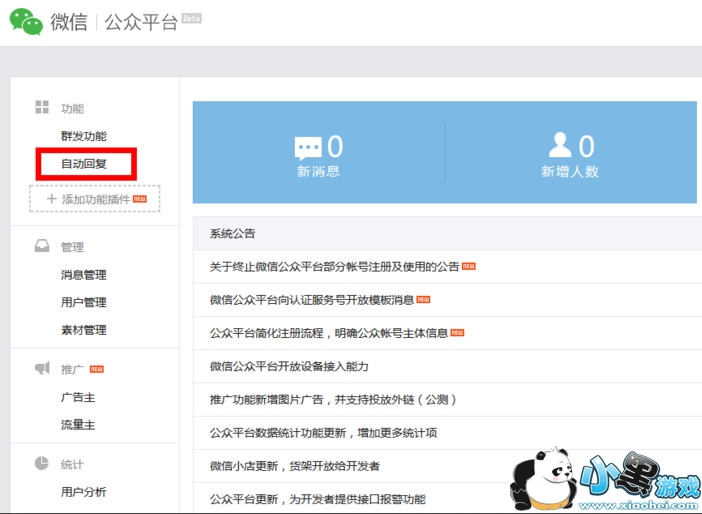Click the 管理 section heading
Screen dimensions: 702x514
point(73,247)
